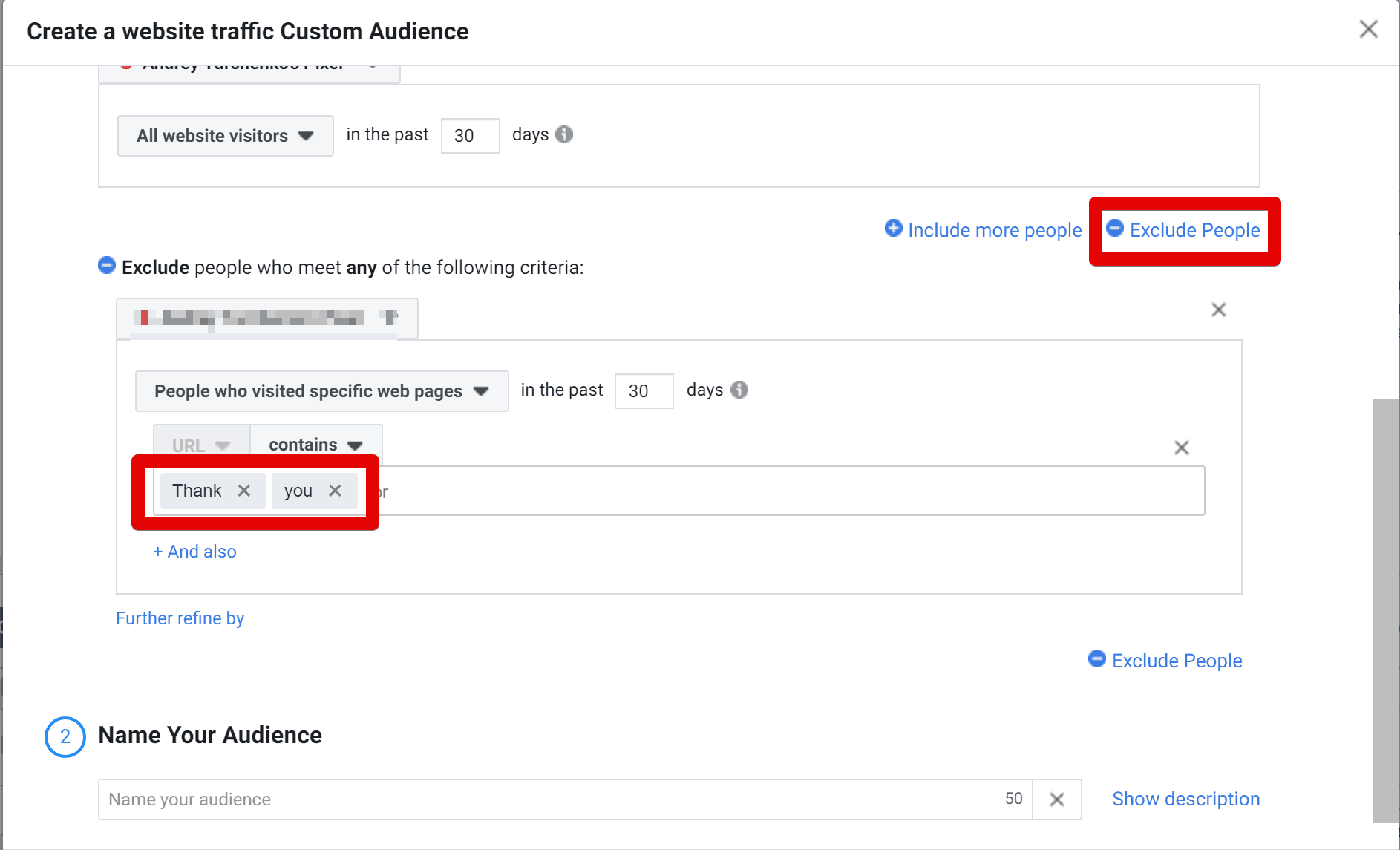Click Show description link
The image size is (1400, 850).
click(1185, 799)
